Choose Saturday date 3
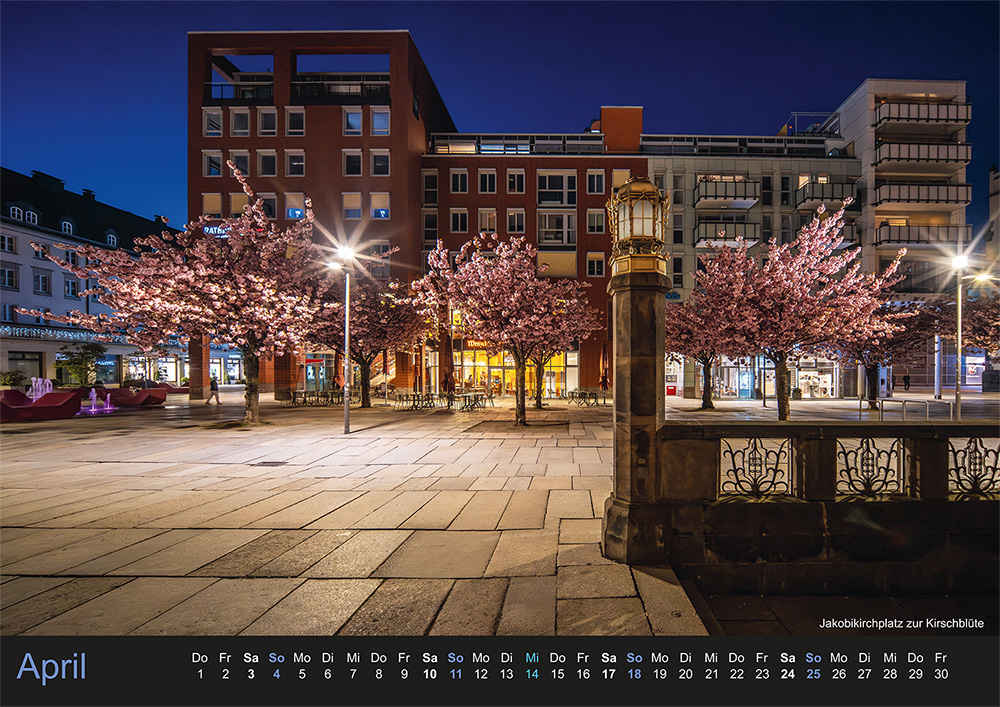Image resolution: width=1000 pixels, height=707 pixels. pos(251,674)
